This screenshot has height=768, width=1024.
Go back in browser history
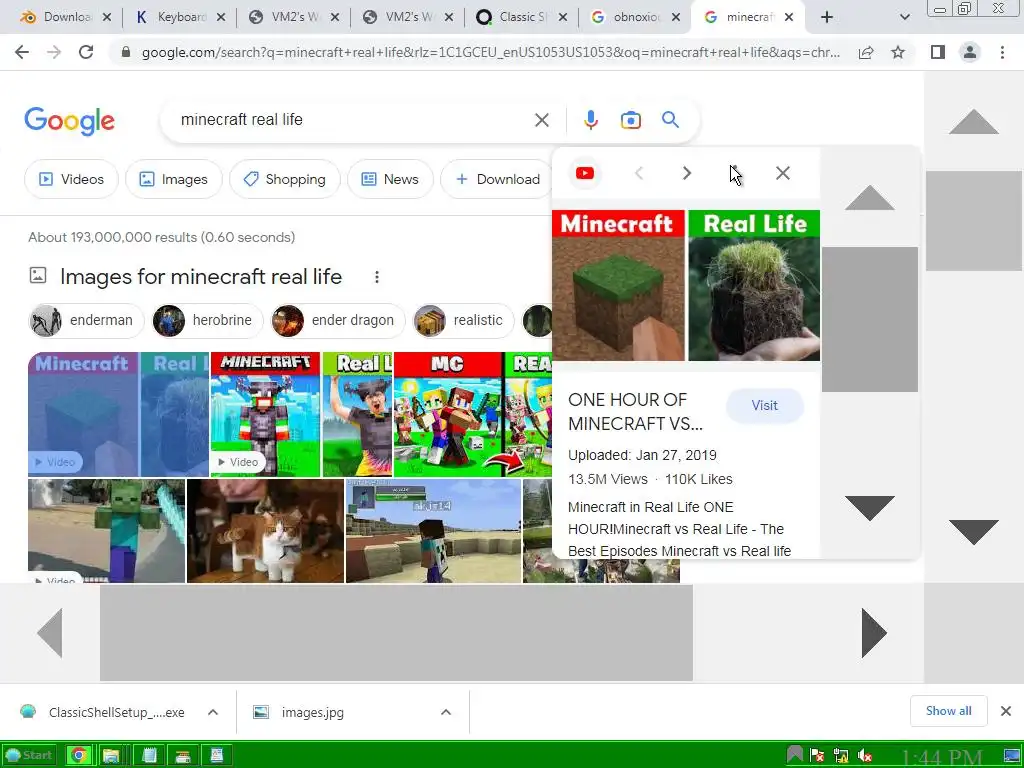[22, 52]
